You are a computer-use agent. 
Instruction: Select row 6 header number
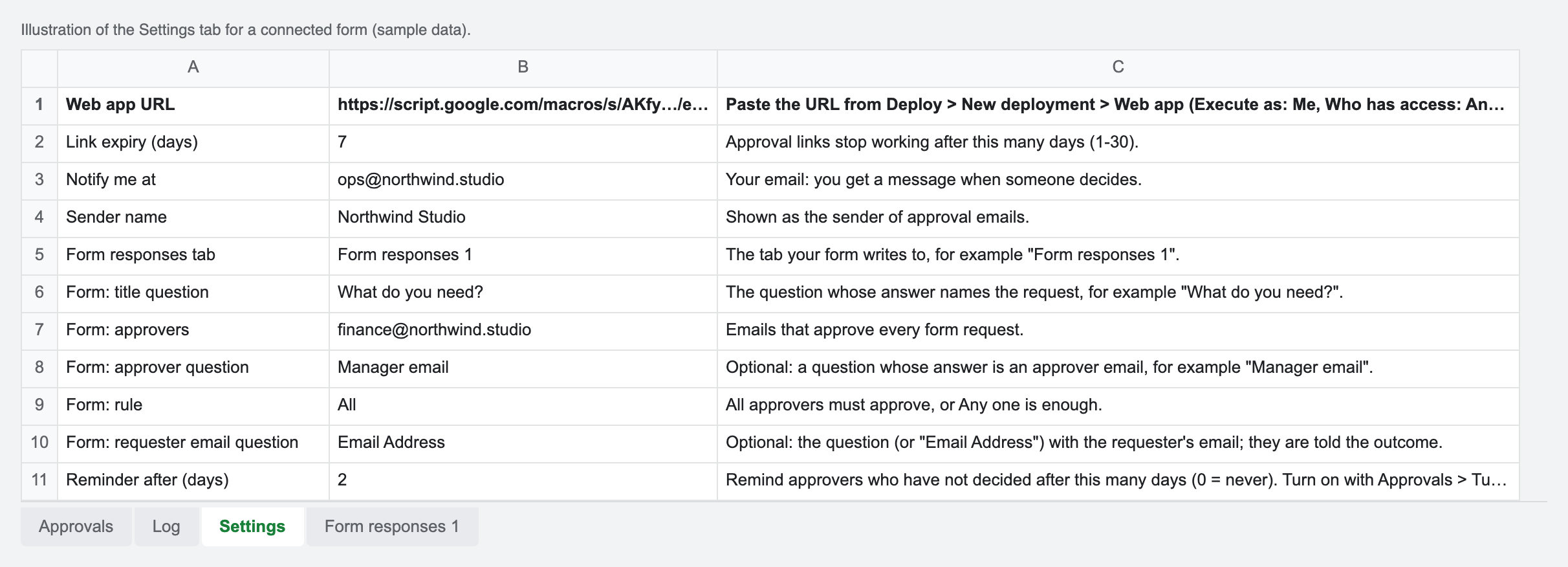click(39, 293)
